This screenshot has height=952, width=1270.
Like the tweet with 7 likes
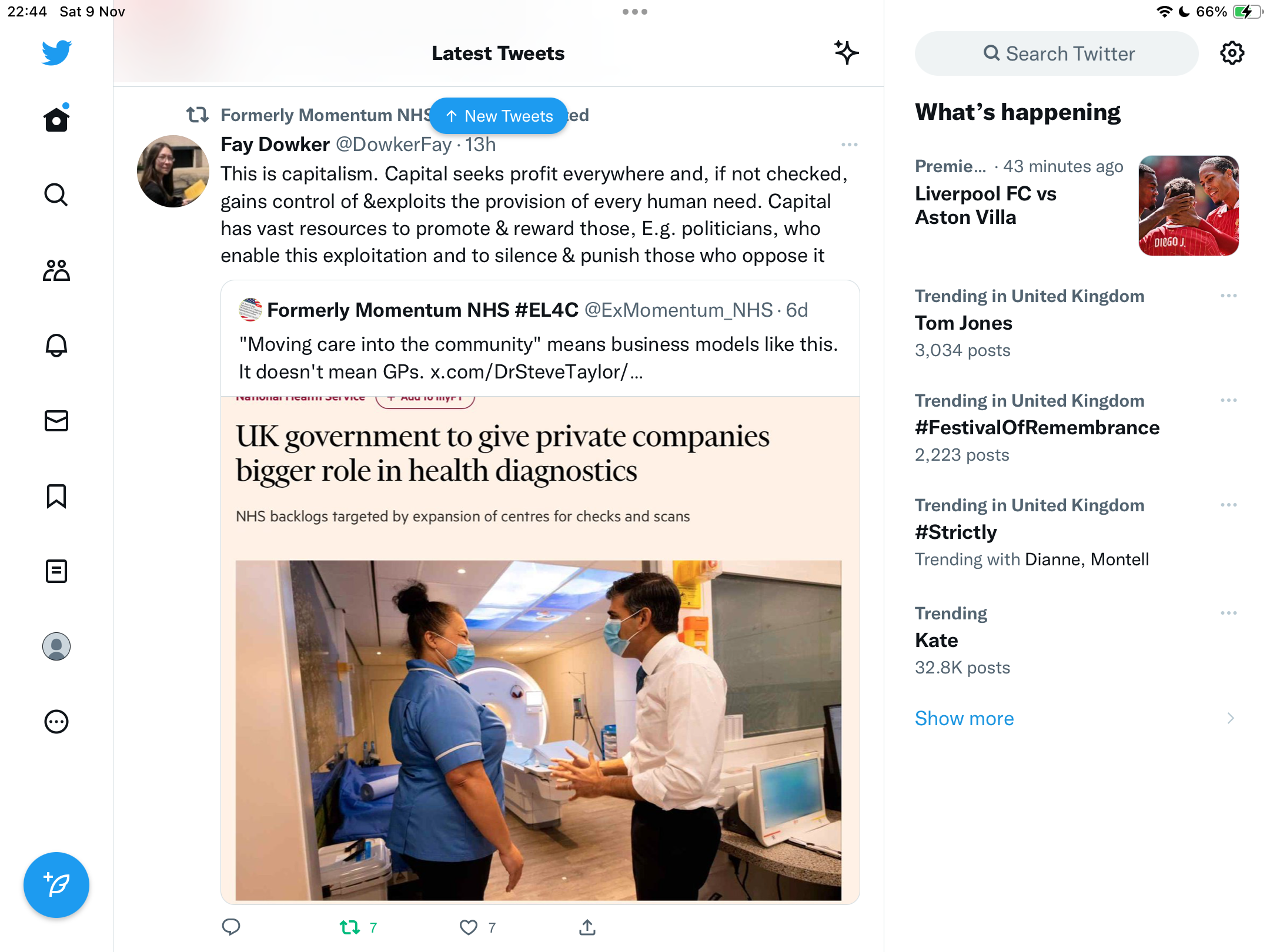coord(477,927)
